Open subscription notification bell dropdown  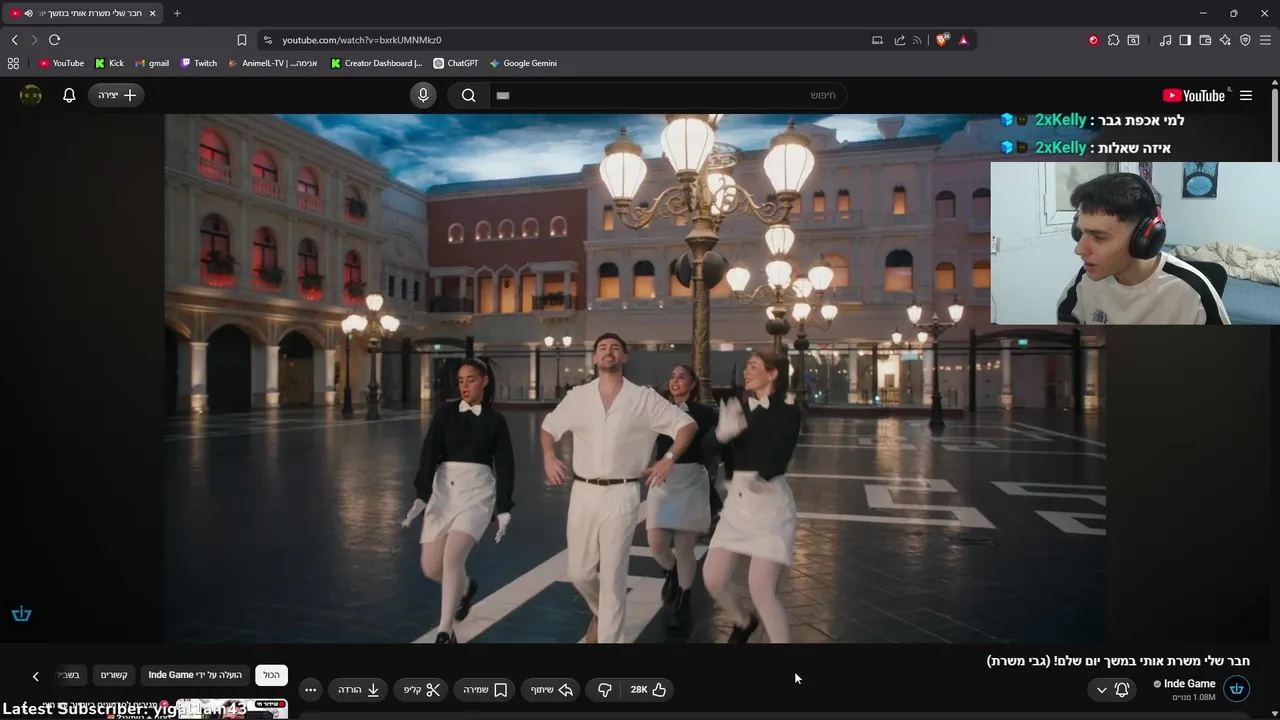pos(1112,689)
